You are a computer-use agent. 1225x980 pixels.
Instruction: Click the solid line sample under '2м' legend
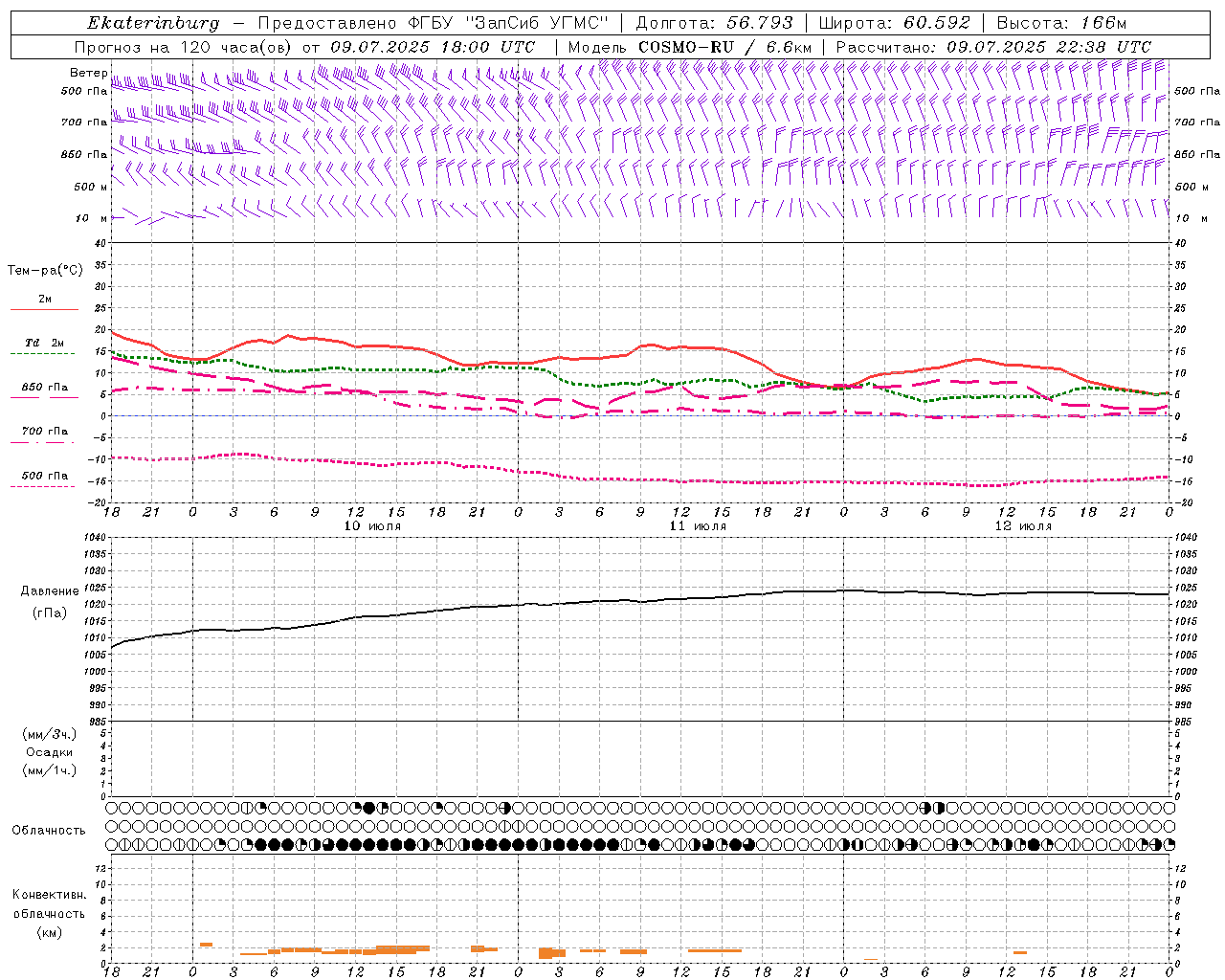coord(44,310)
